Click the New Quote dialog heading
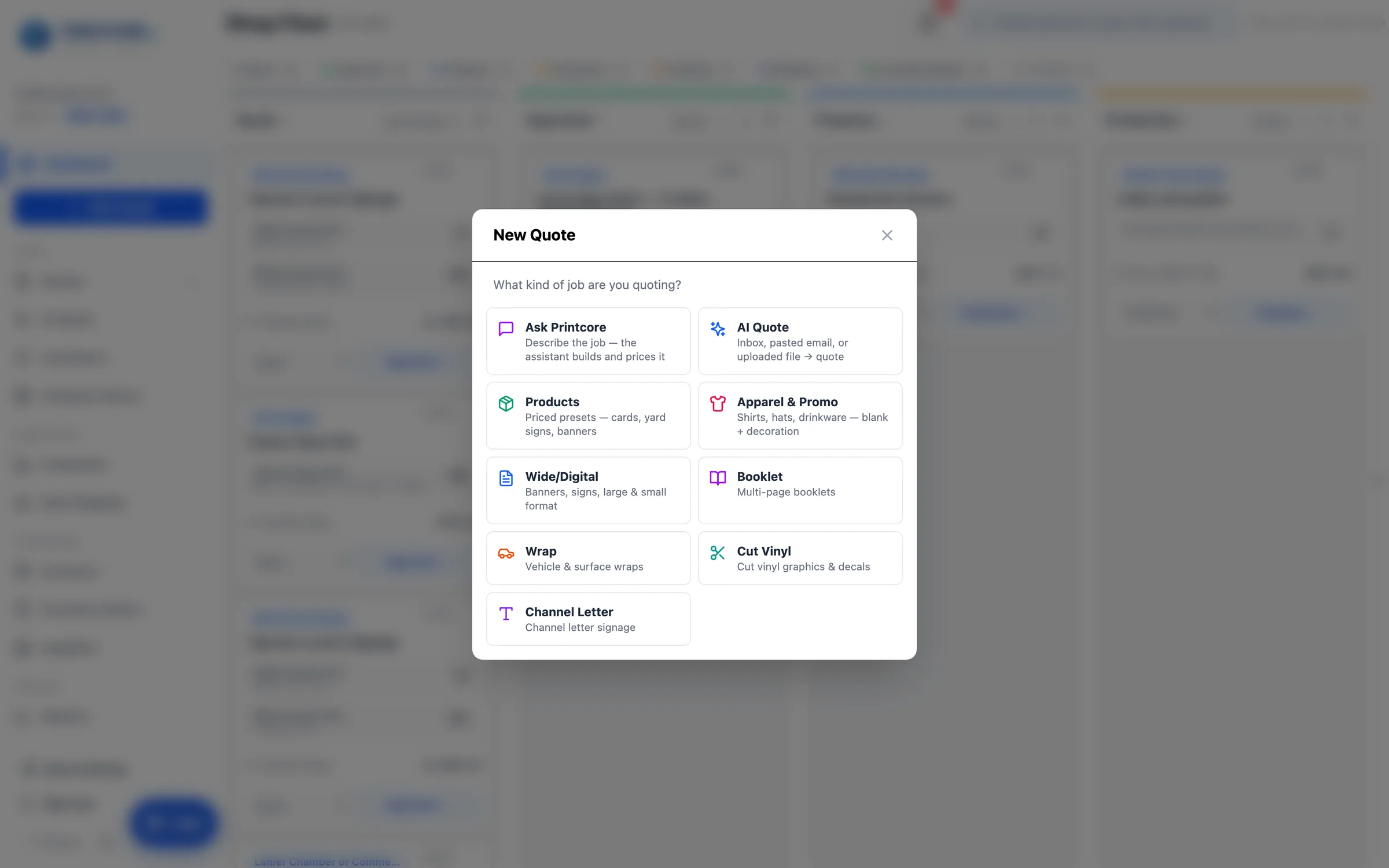Viewport: 1389px width, 868px height. coord(534,235)
